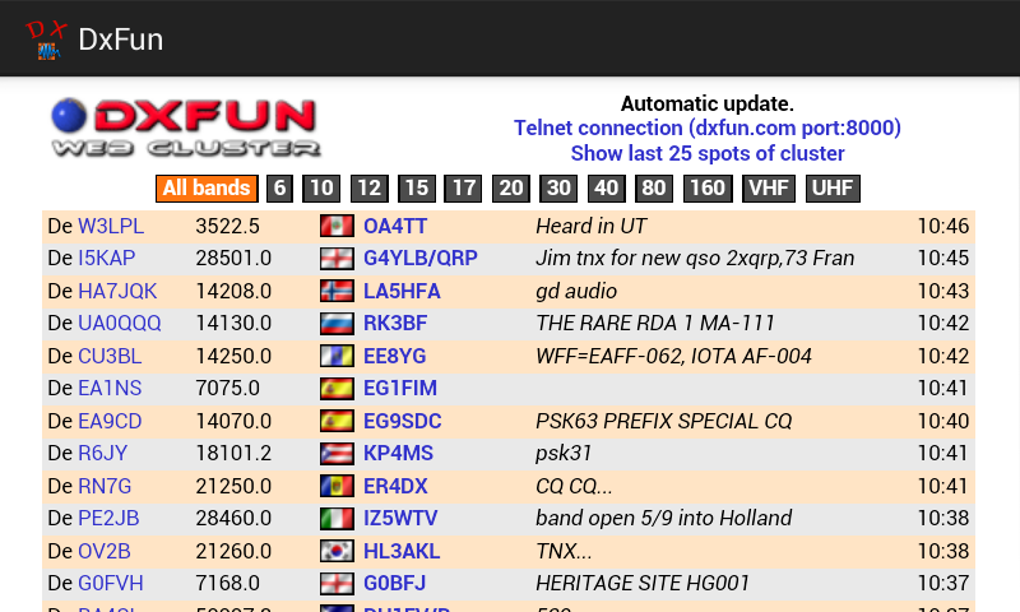Open spotter callsign HA7JQK

117,291
